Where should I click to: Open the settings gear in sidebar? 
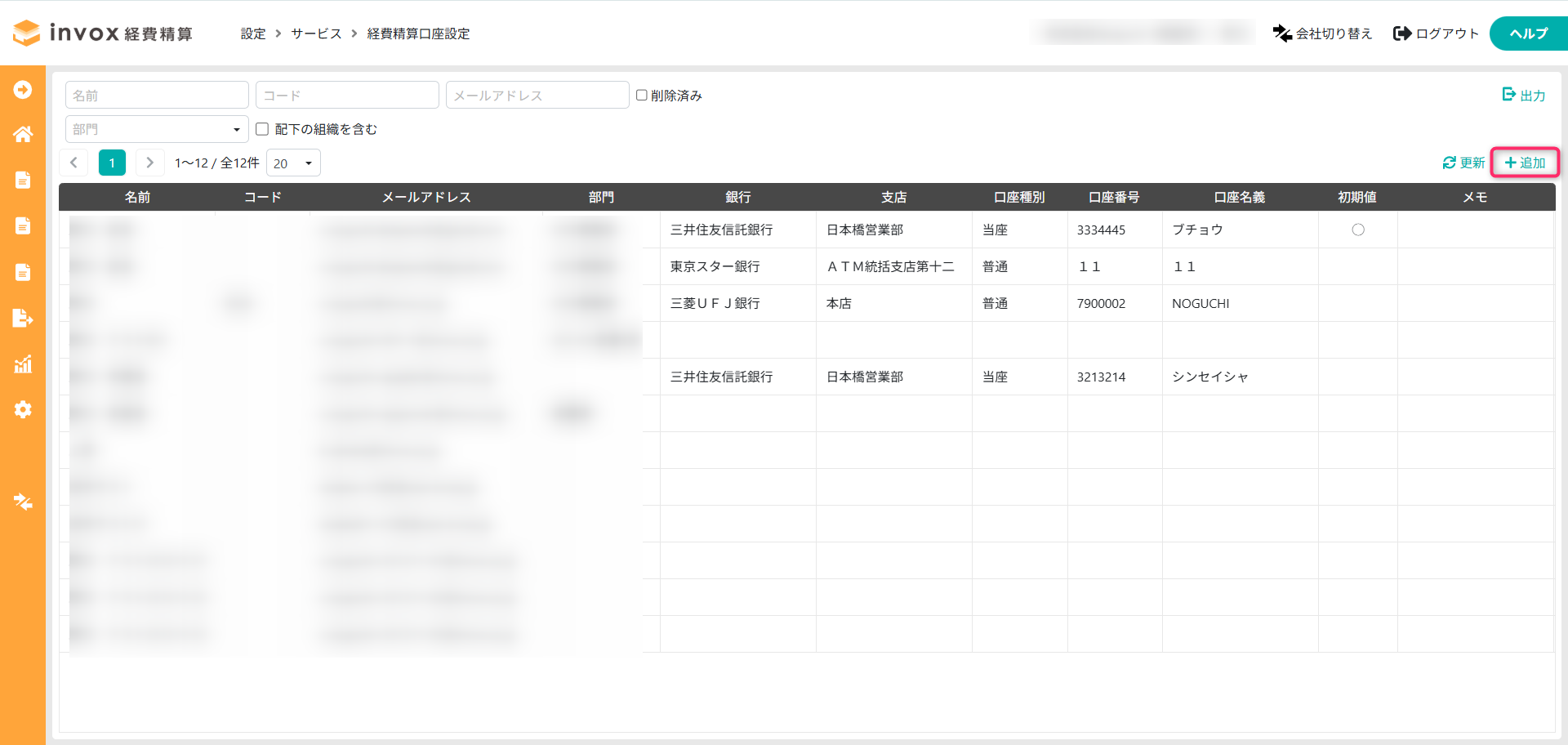[23, 409]
